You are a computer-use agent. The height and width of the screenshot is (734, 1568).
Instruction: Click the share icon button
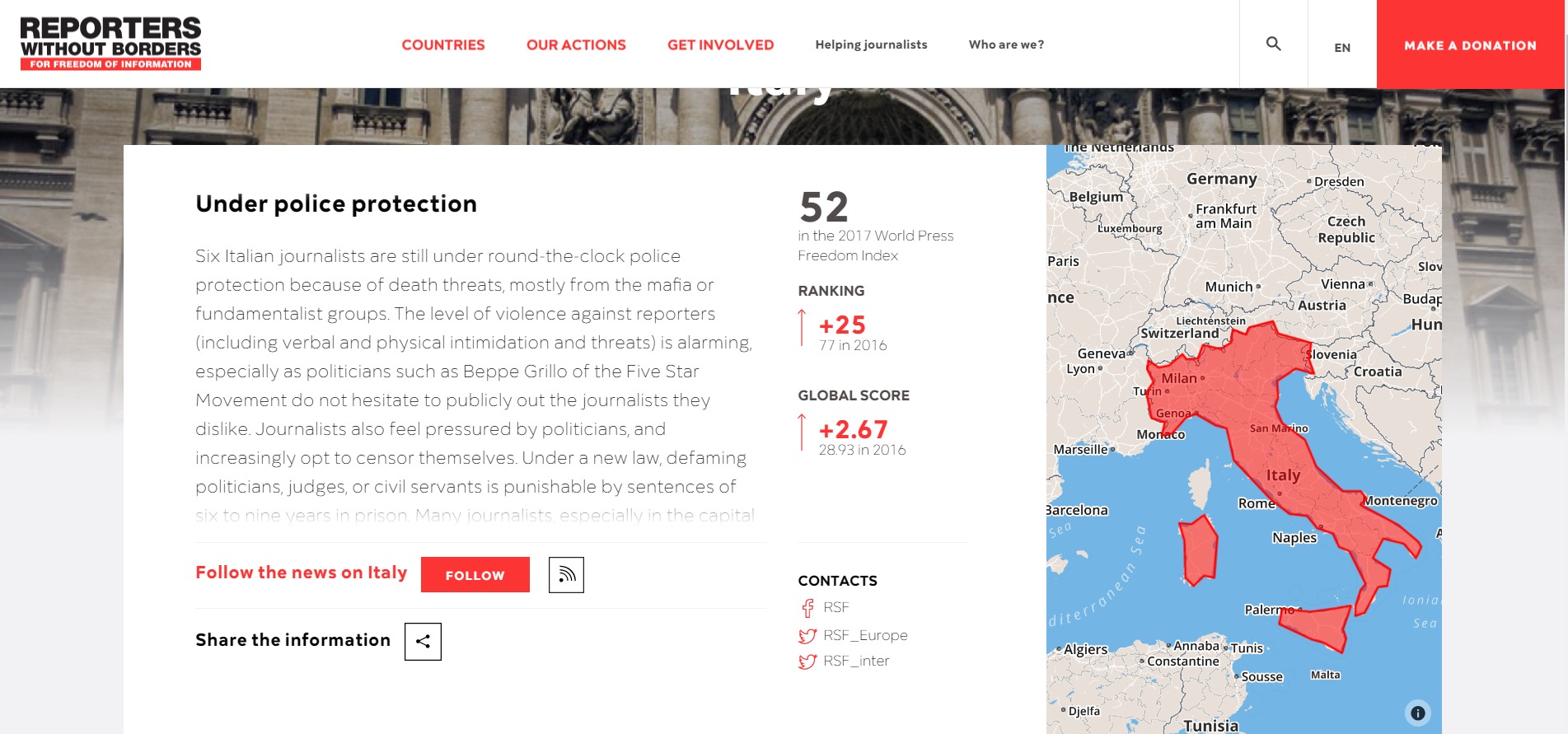tap(423, 642)
